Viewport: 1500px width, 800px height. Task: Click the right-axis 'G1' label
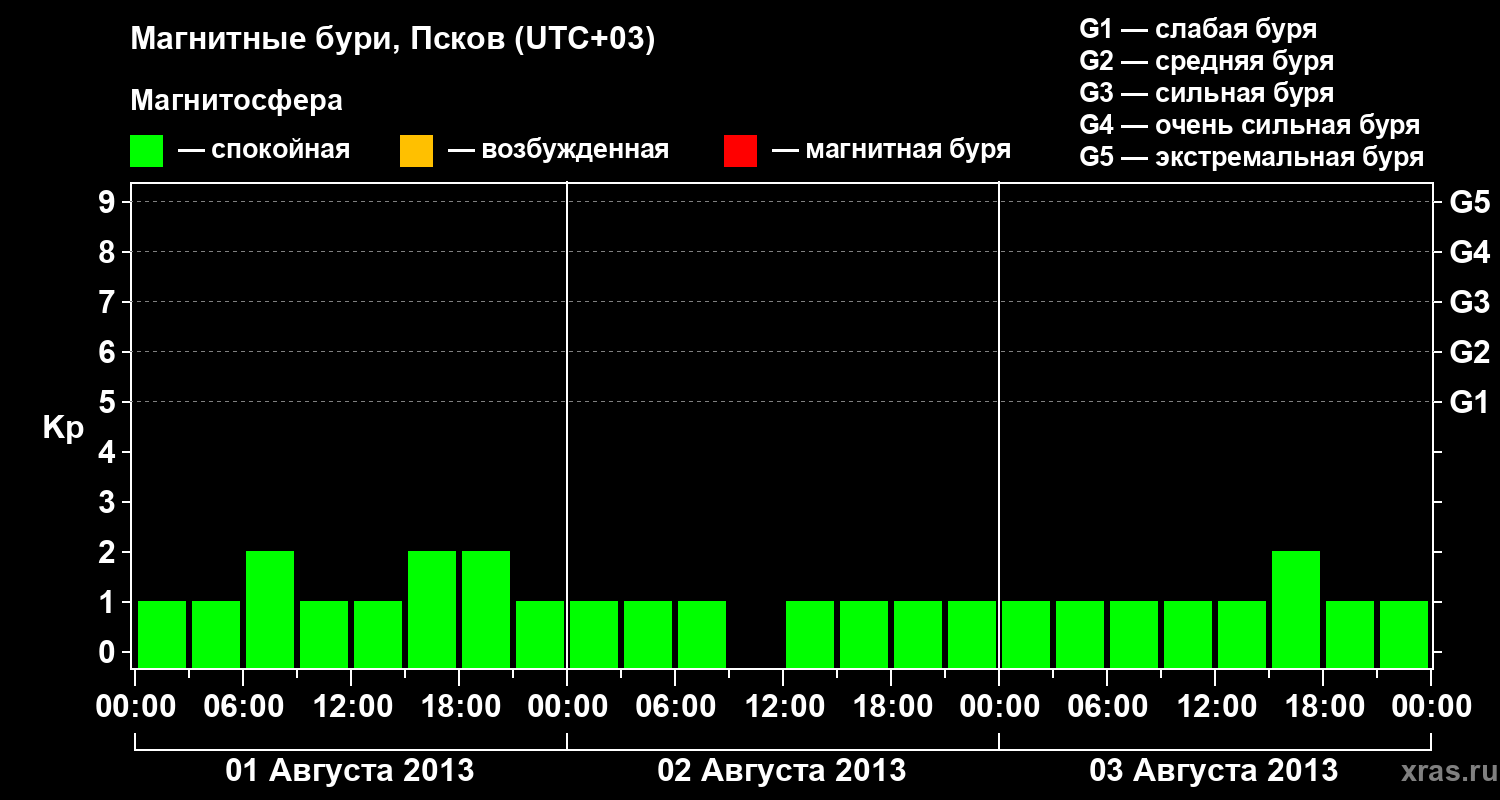[x=1469, y=402]
